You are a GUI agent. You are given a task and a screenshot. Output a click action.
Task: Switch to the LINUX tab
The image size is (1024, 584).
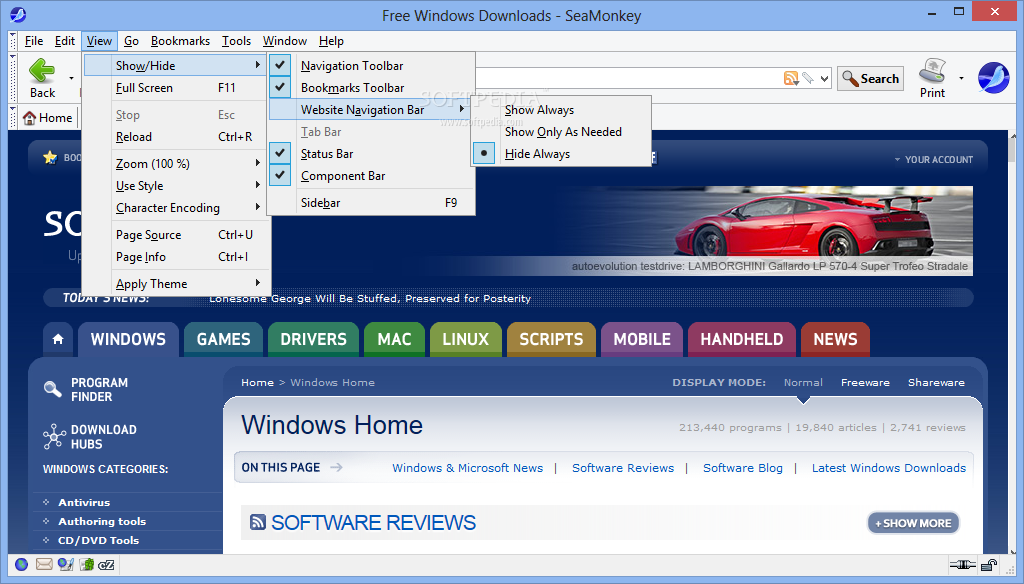coord(465,339)
